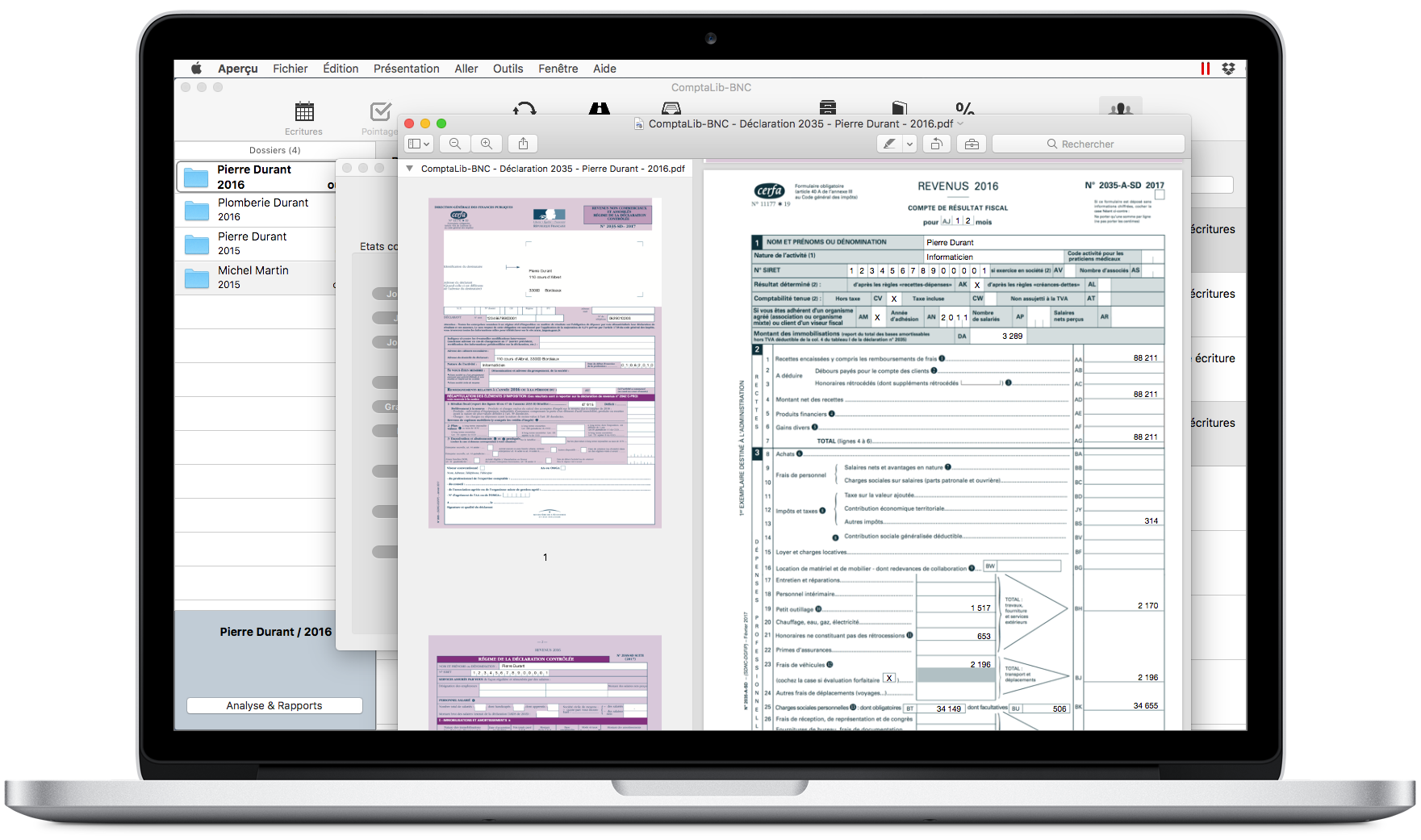Viewport: 1421px width, 840px height.
Task: Open the Apple menu
Action: point(196,69)
